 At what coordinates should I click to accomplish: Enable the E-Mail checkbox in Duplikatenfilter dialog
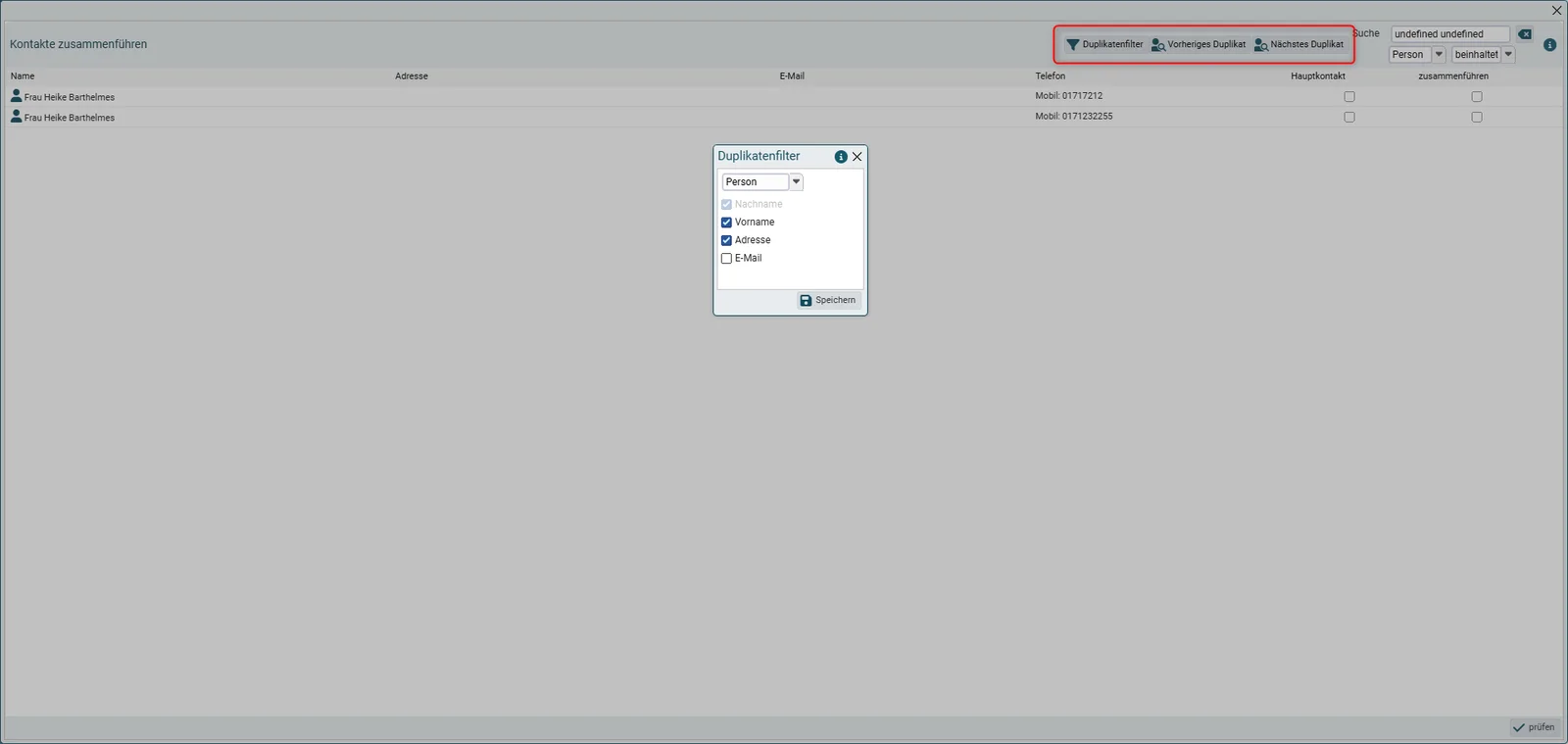click(x=726, y=259)
